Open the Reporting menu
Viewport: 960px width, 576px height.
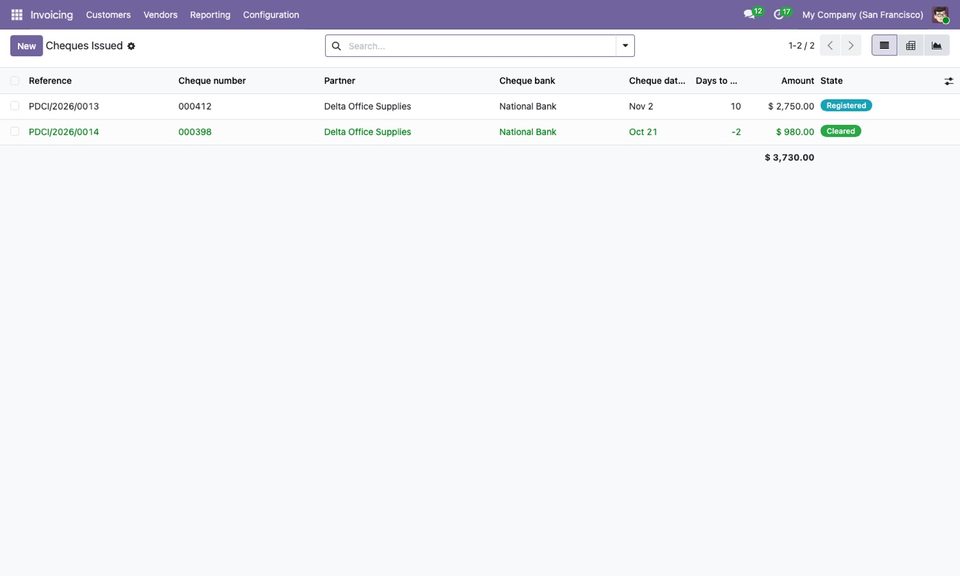tap(210, 15)
